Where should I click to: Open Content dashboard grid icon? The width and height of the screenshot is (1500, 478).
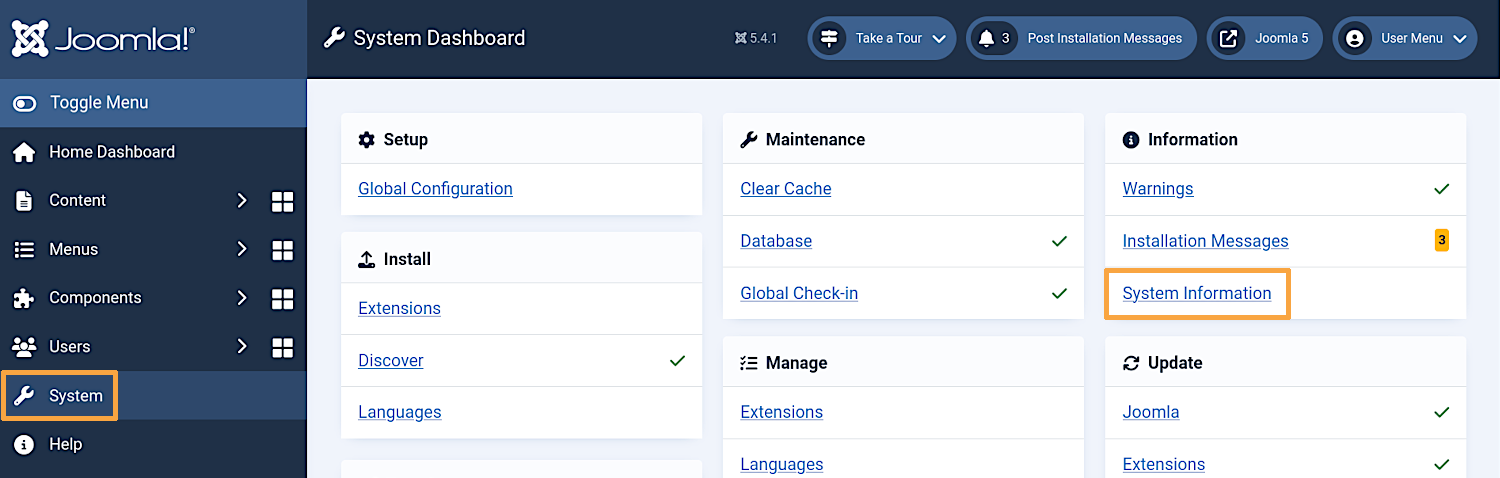point(283,201)
